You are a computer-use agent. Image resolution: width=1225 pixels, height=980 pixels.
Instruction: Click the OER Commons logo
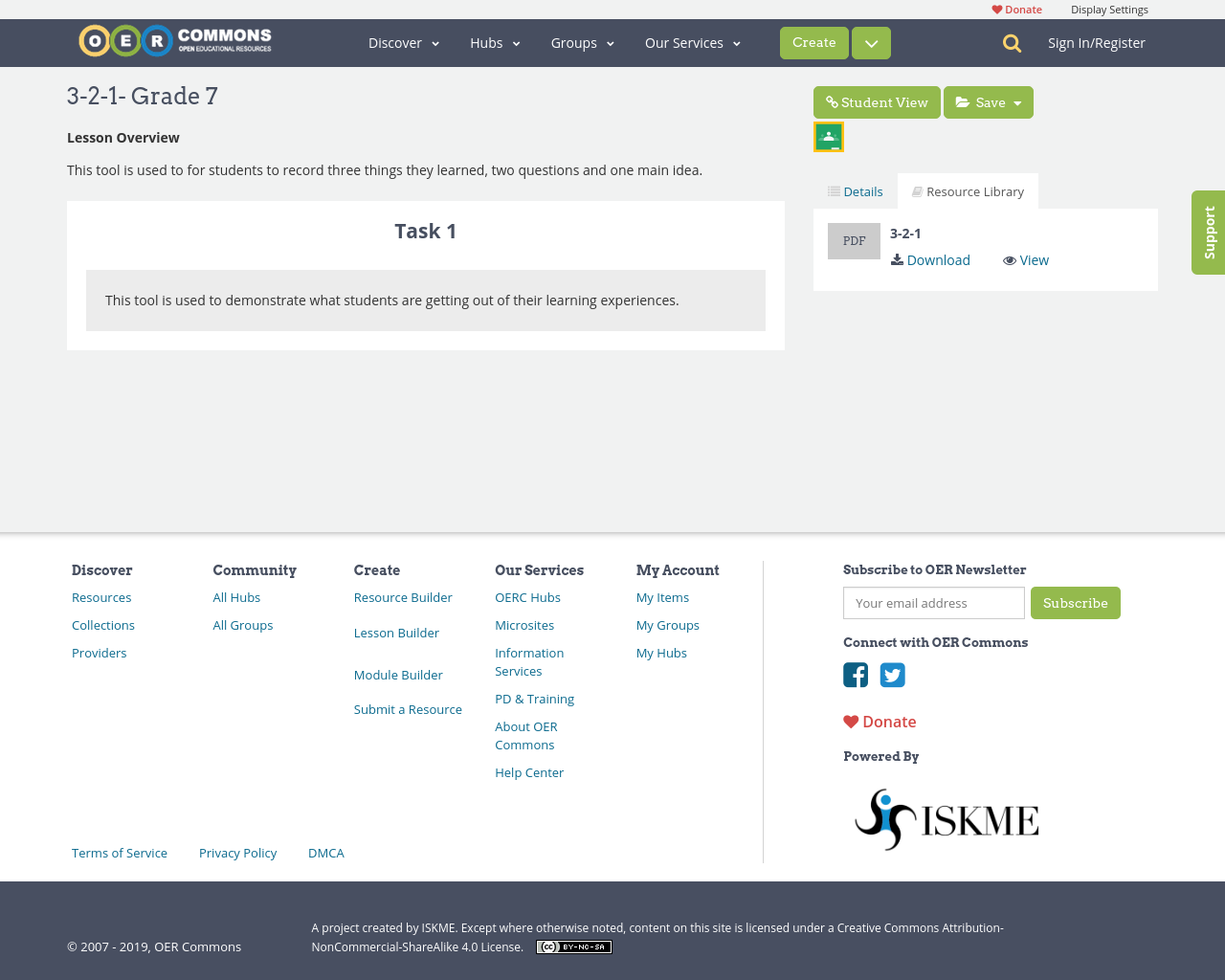174,40
